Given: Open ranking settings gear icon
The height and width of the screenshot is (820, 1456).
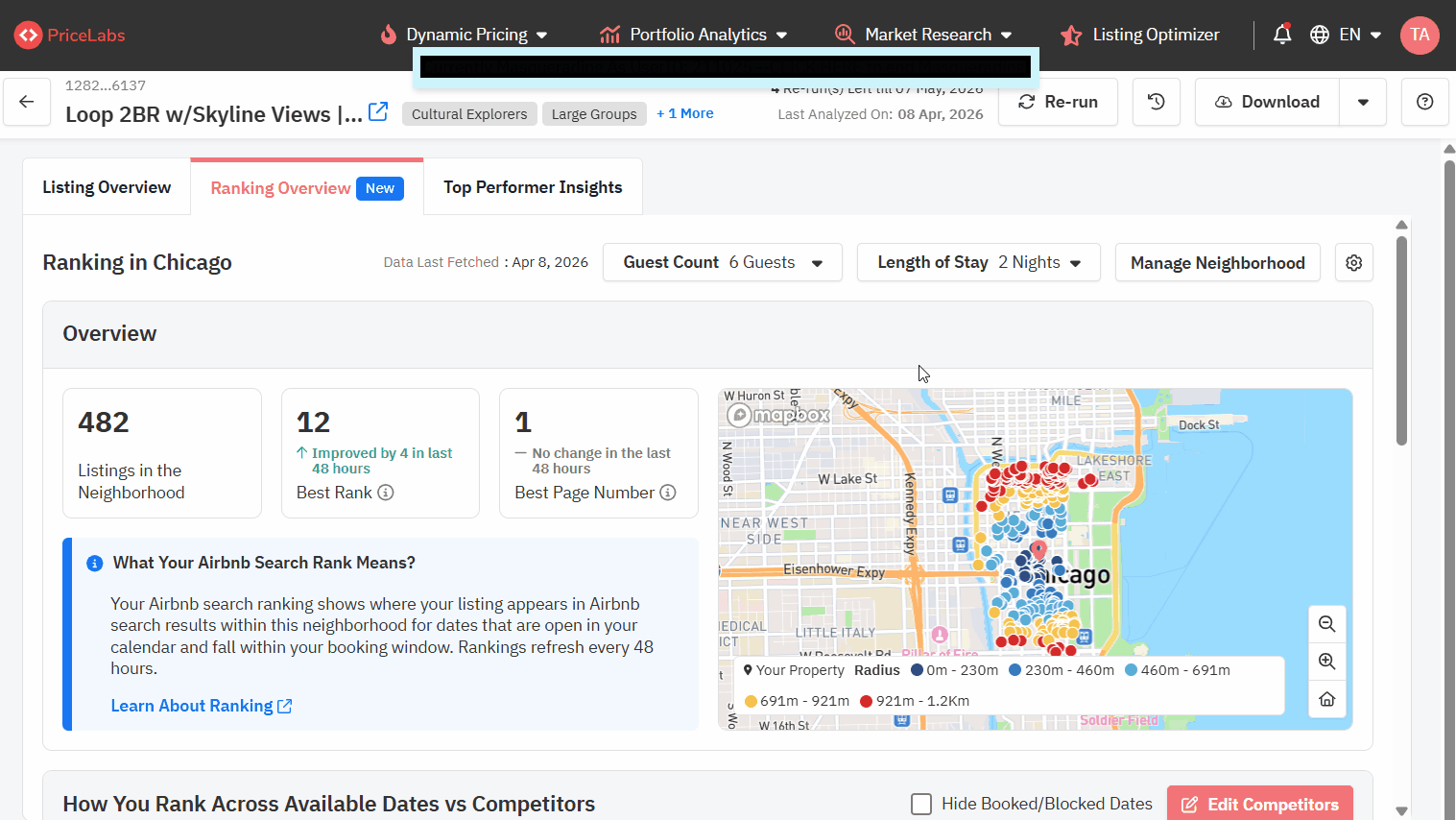Looking at the screenshot, I should pos(1353,263).
